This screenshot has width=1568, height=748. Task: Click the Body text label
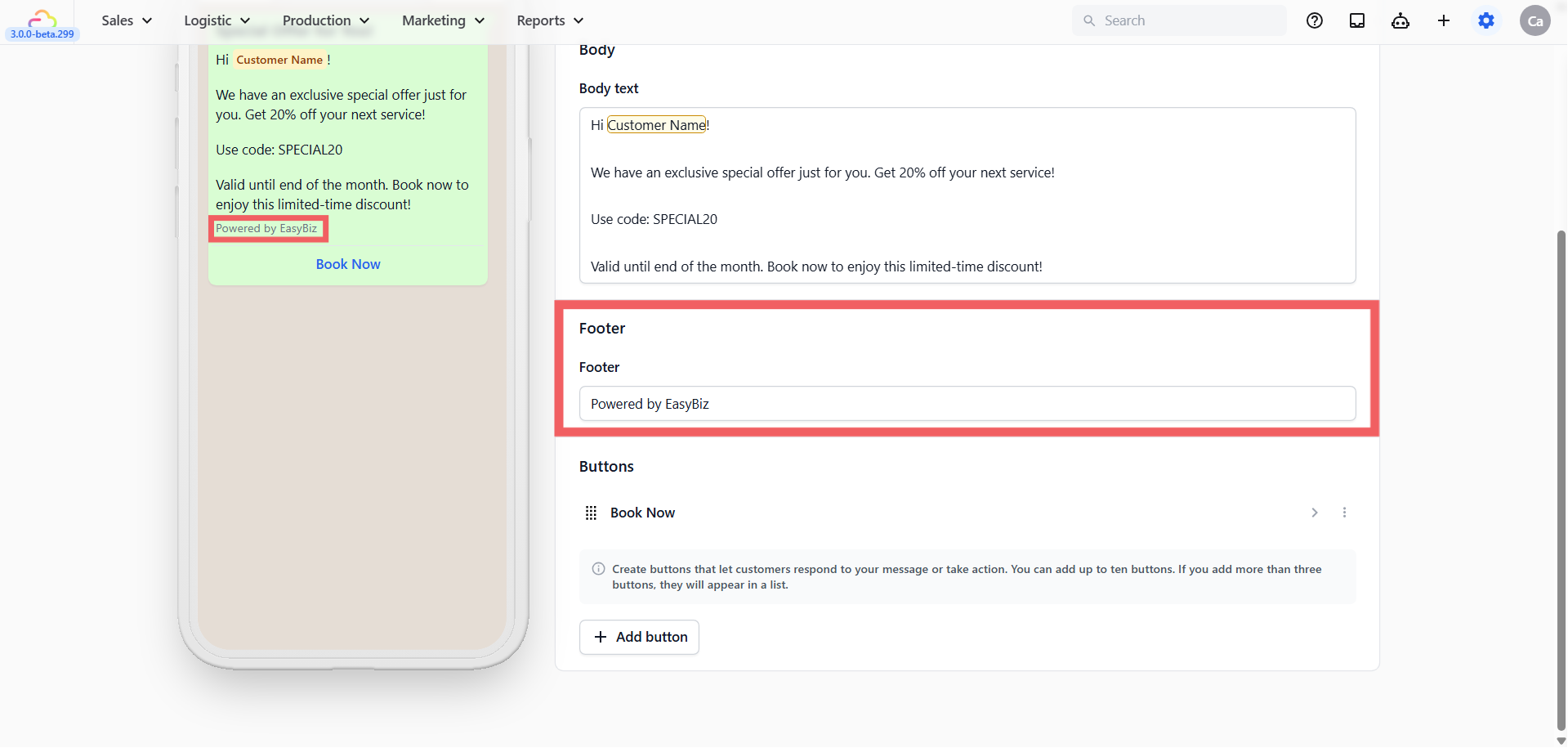coord(609,88)
